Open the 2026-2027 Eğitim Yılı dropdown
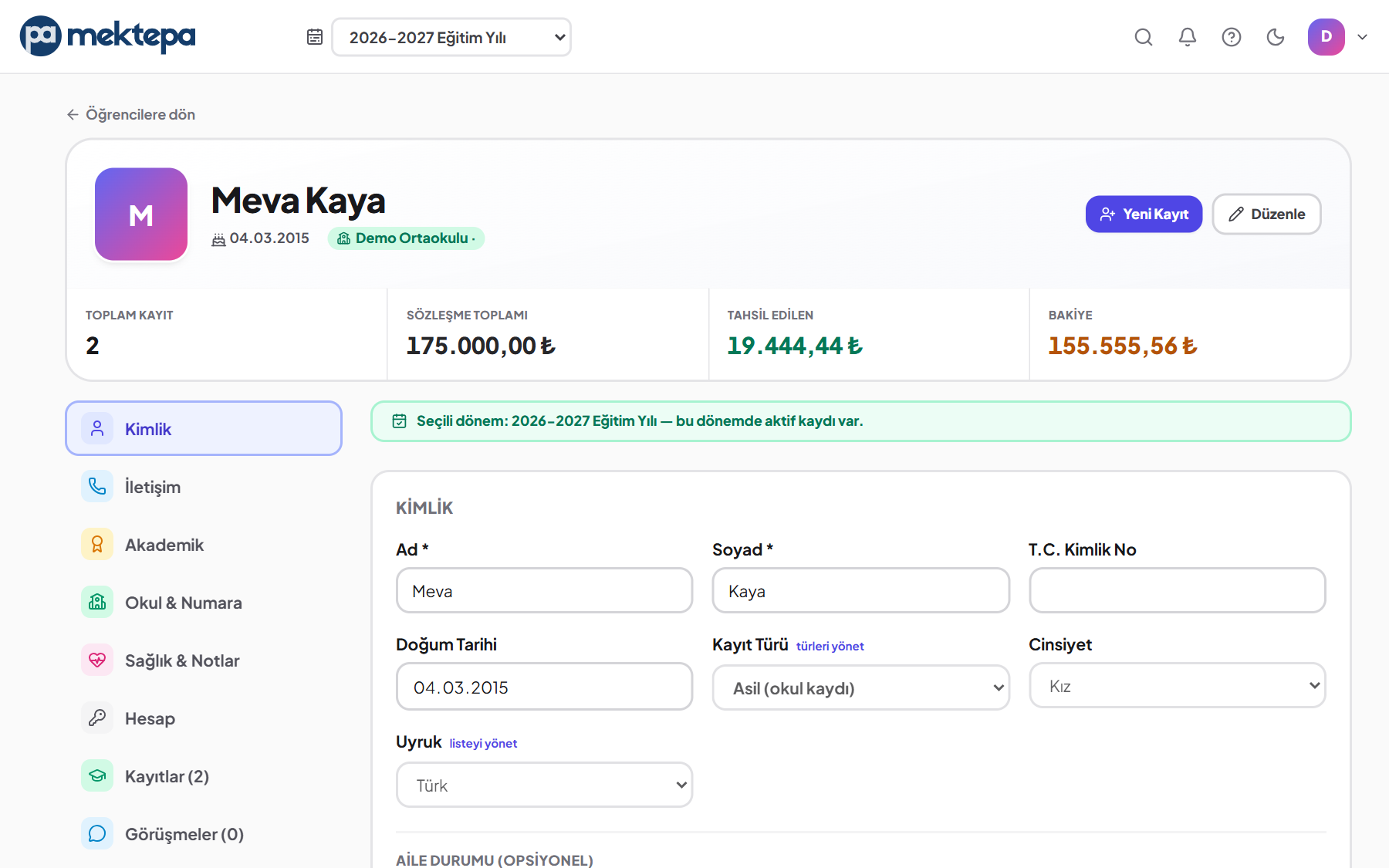This screenshot has height=868, width=1389. pos(451,37)
